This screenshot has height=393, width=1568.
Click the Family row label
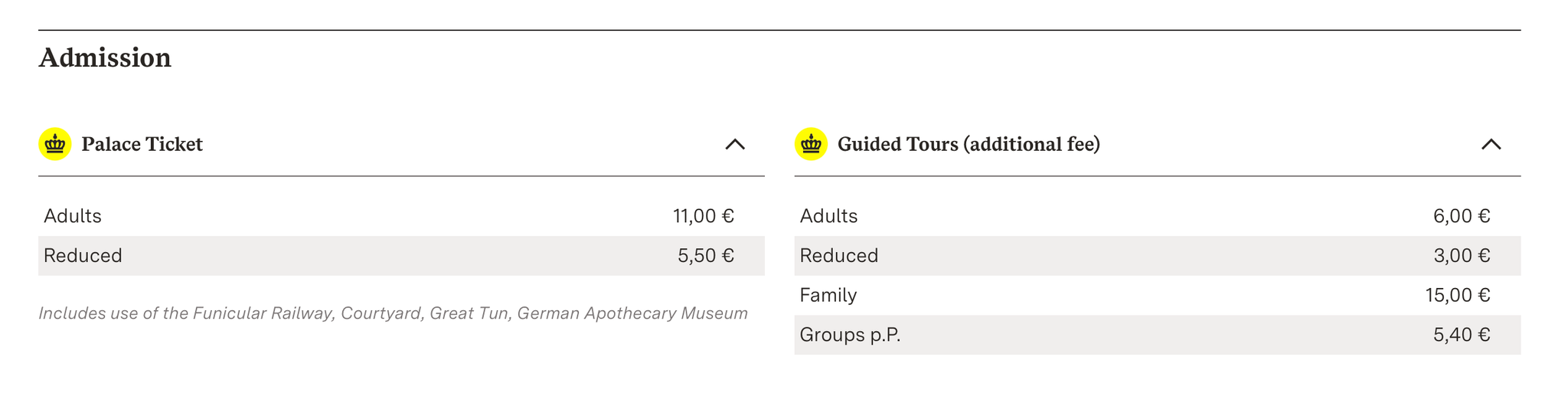click(x=828, y=295)
